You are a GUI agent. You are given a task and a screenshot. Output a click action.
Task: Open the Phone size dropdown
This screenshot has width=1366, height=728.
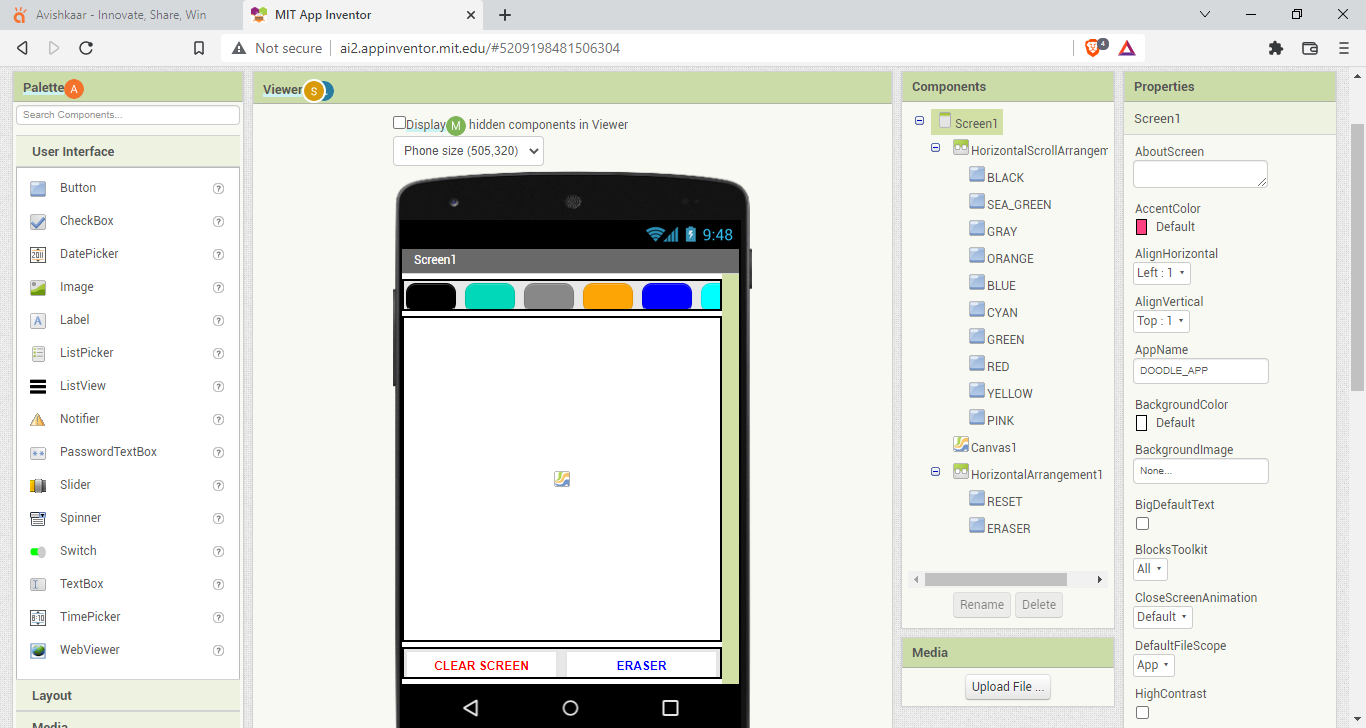[466, 151]
